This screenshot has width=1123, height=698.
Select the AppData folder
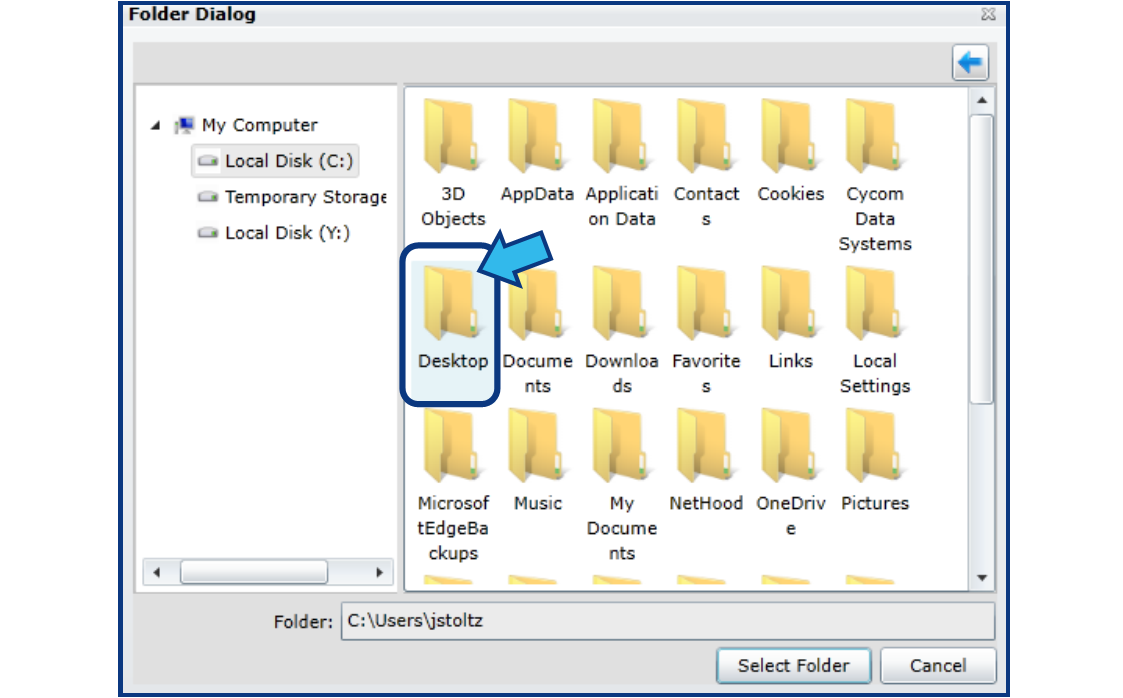click(x=537, y=140)
